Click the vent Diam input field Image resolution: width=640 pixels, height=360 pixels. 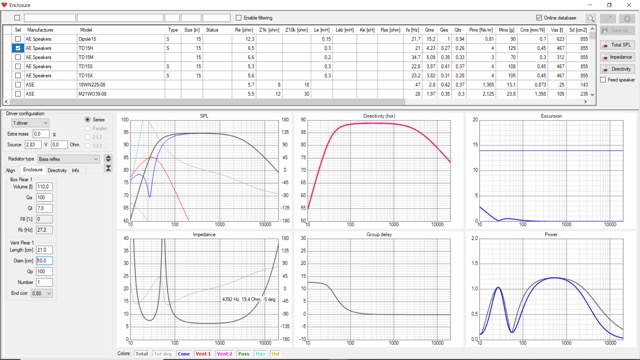tap(44, 260)
